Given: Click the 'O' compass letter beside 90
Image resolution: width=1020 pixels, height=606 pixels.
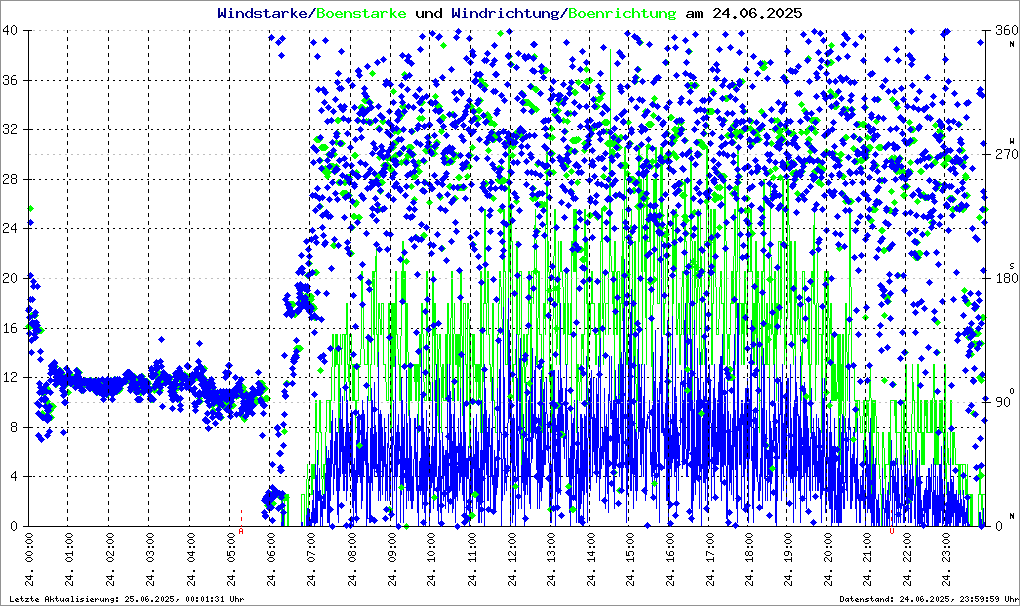Looking at the screenshot, I should (1012, 391).
